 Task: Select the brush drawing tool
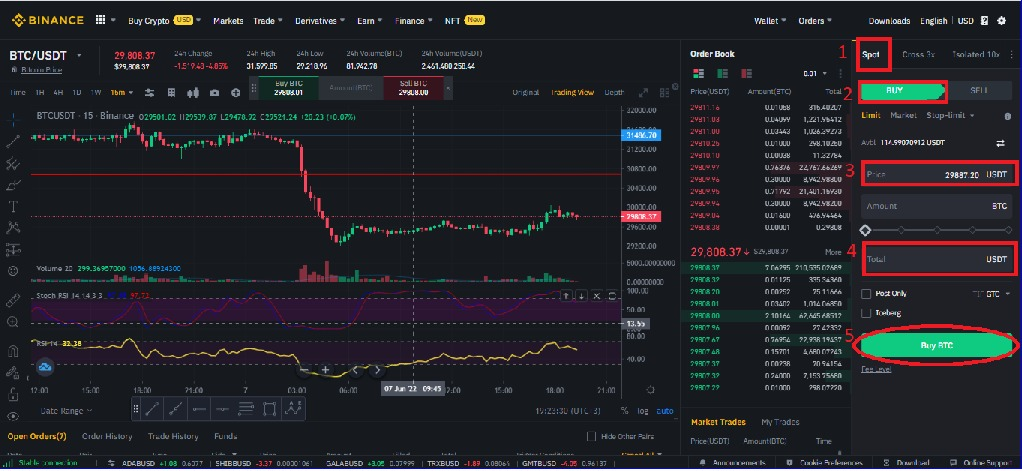tap(14, 186)
